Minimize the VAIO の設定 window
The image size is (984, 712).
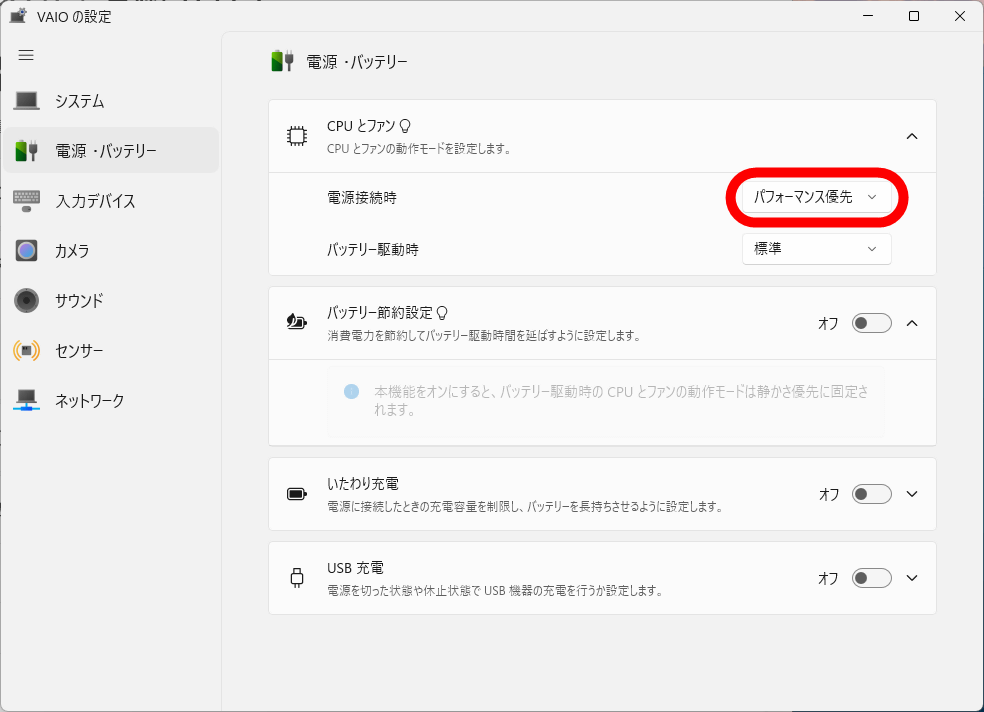867,16
